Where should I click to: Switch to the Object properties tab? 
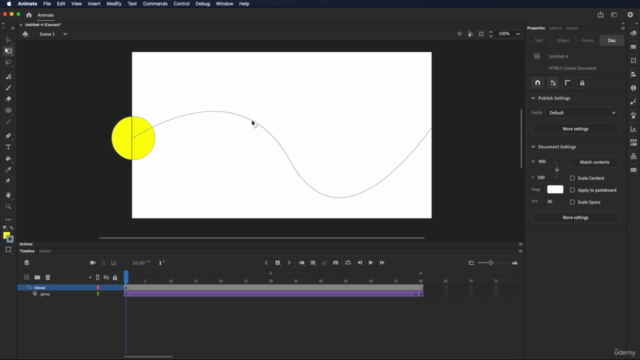click(563, 40)
